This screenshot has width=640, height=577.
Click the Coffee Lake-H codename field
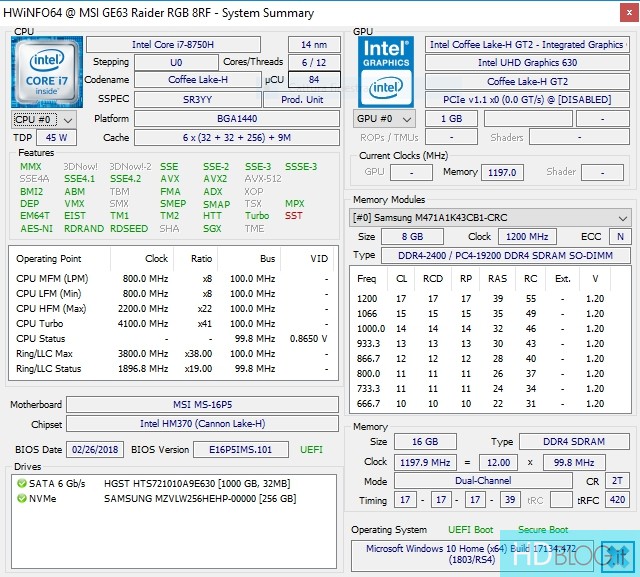[x=198, y=80]
